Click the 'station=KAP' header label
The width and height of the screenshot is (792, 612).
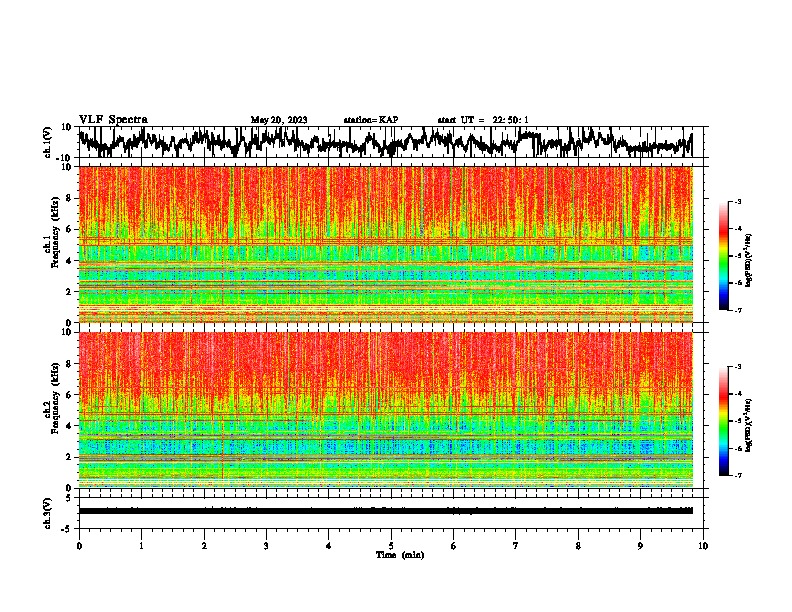tap(371, 120)
